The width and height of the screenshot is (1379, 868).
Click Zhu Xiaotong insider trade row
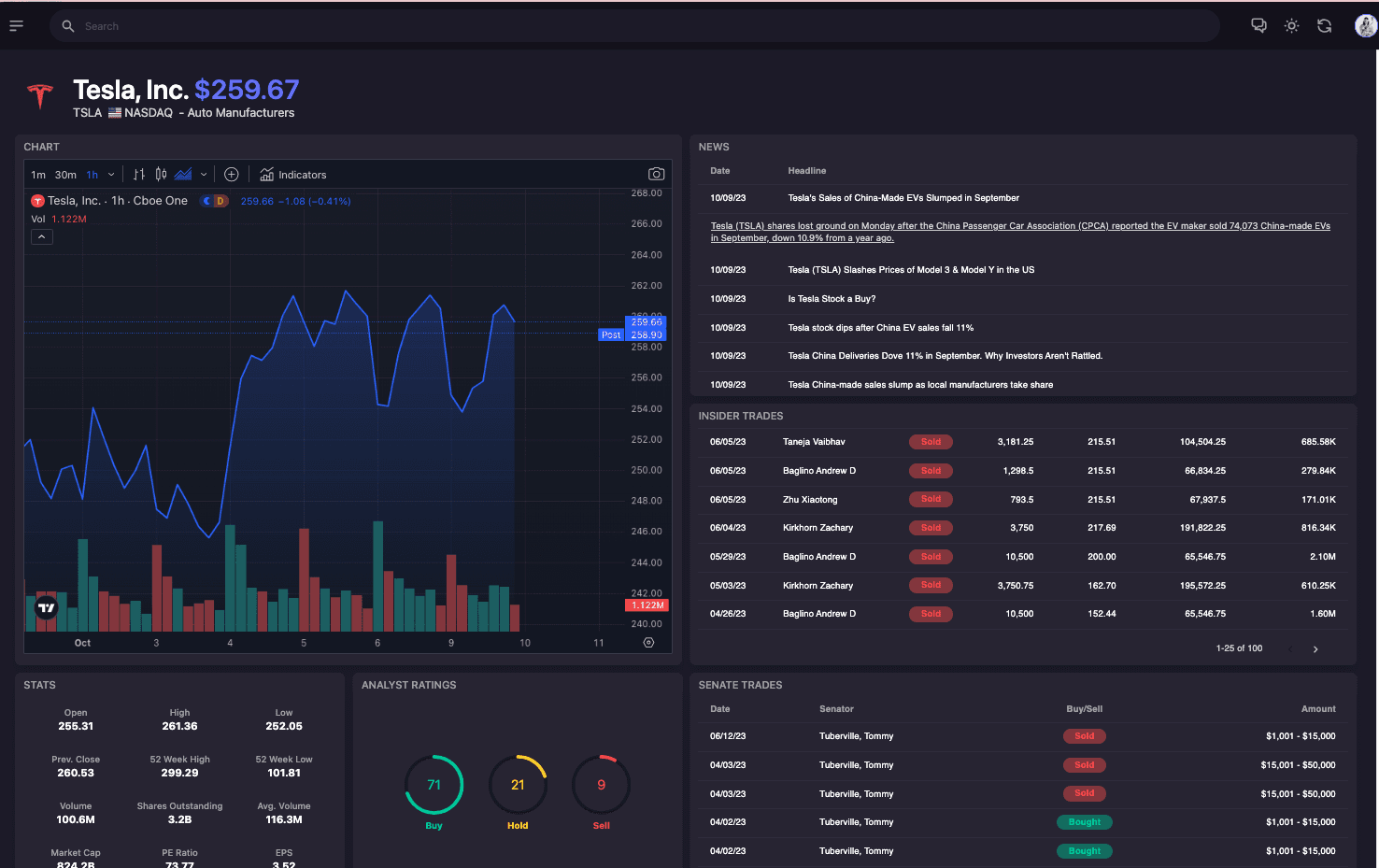point(1023,500)
